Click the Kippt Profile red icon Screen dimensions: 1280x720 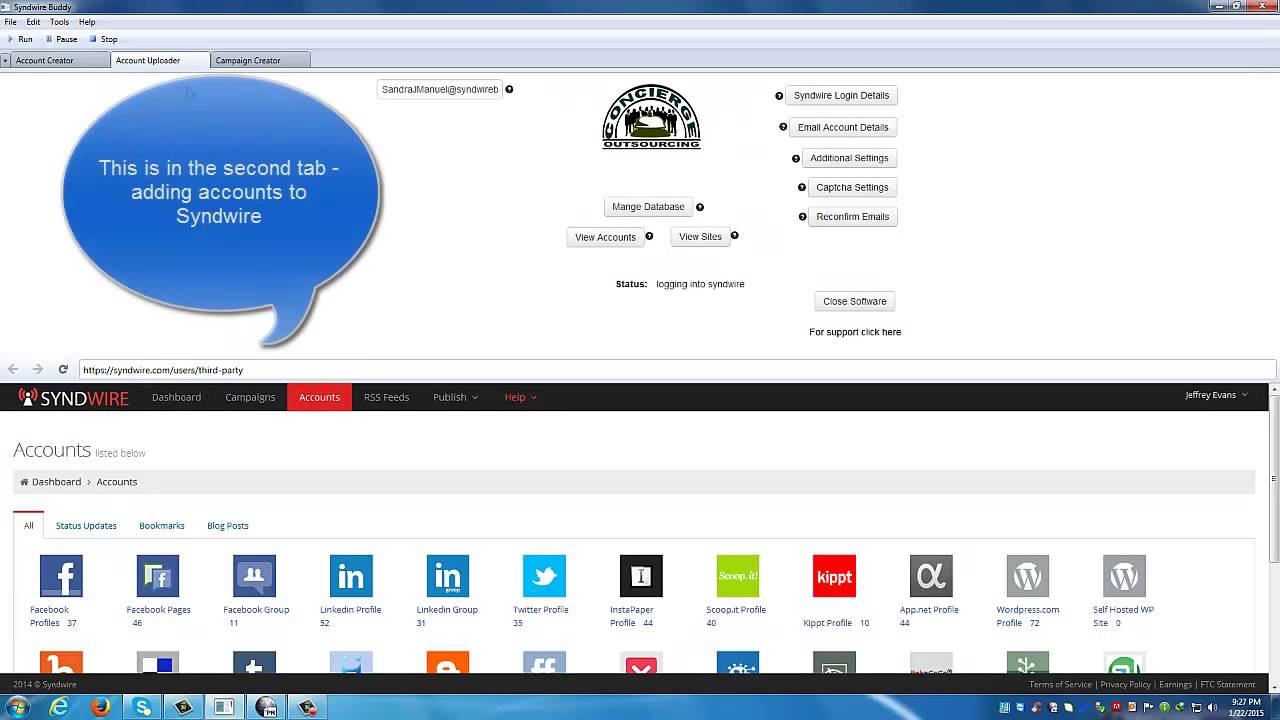(x=834, y=576)
